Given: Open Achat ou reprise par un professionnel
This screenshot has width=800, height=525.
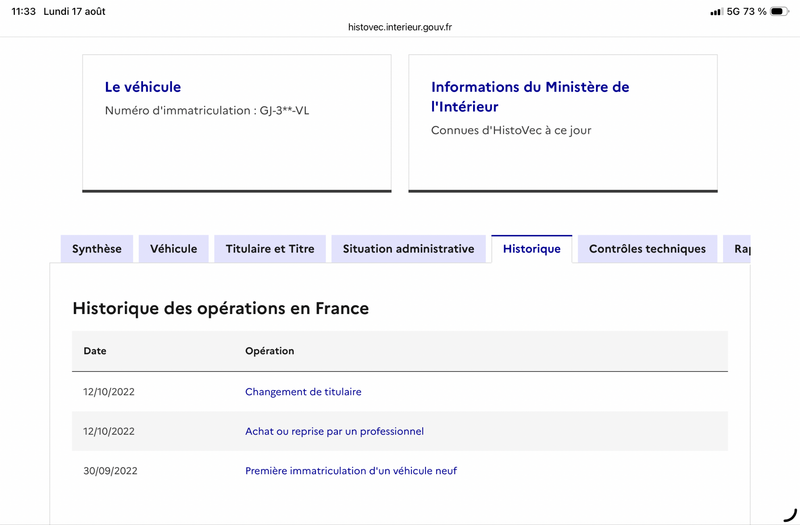Looking at the screenshot, I should [334, 431].
